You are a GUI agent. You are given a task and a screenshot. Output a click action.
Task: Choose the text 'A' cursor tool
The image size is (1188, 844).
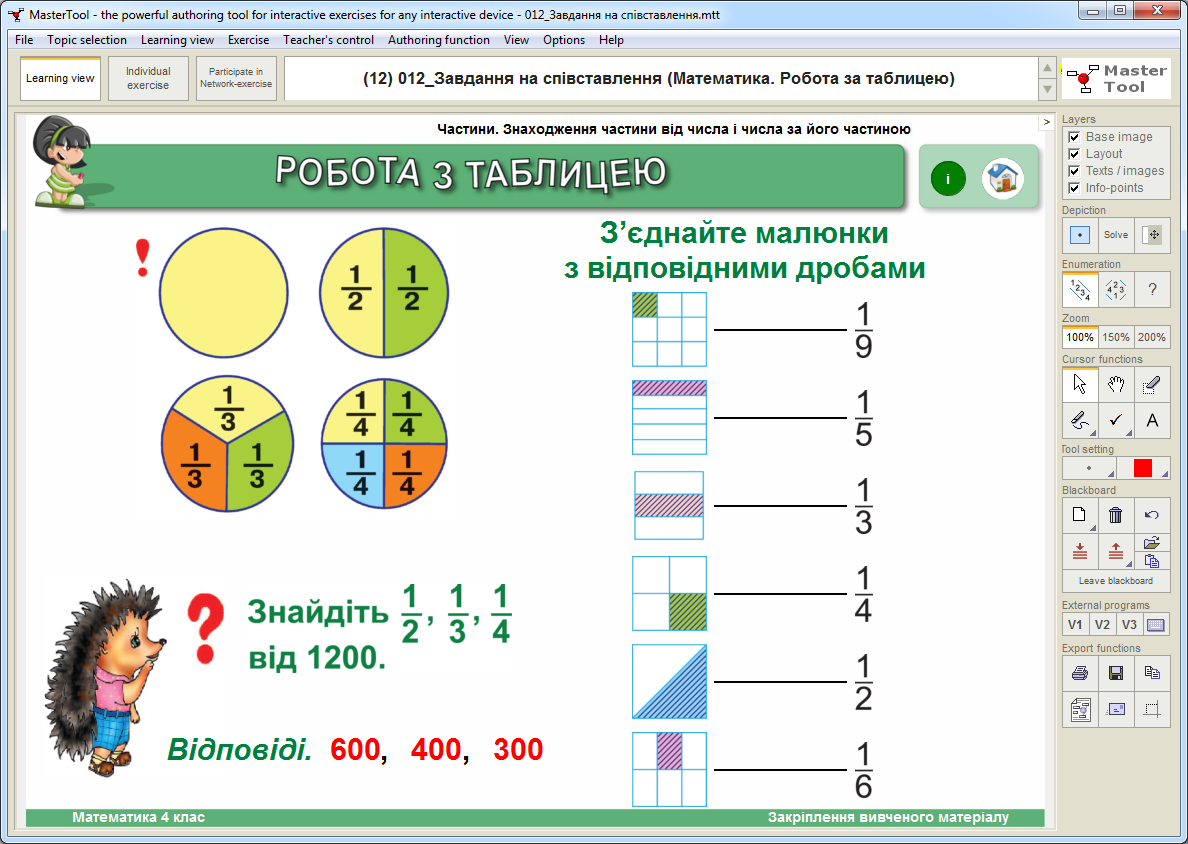click(1152, 420)
